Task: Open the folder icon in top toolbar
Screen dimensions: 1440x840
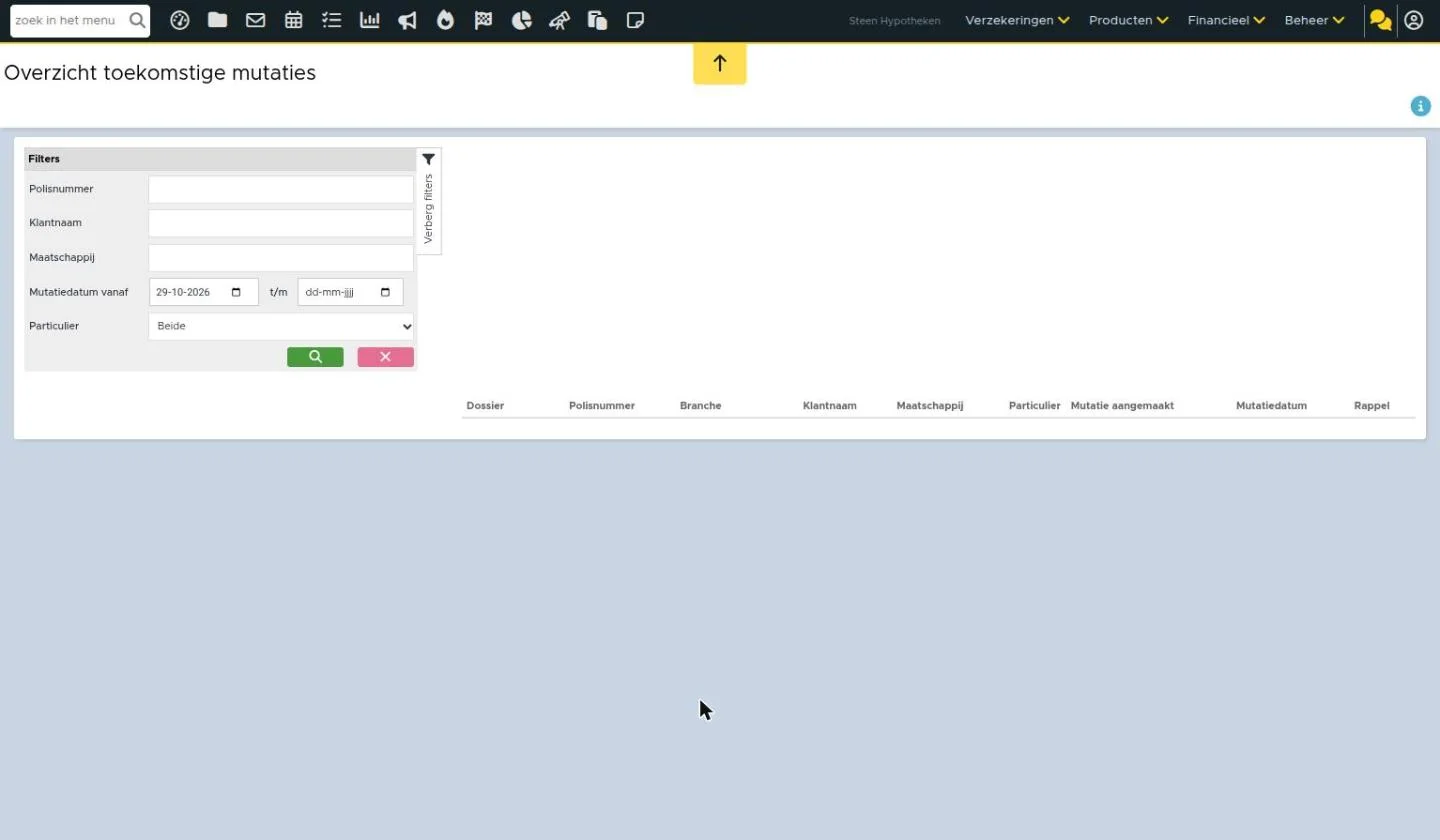Action: 217,20
